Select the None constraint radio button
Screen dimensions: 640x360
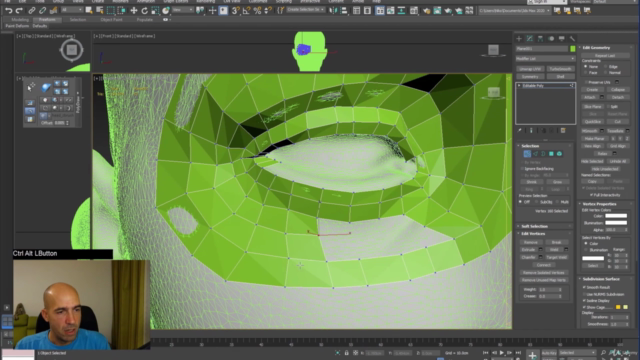586,67
